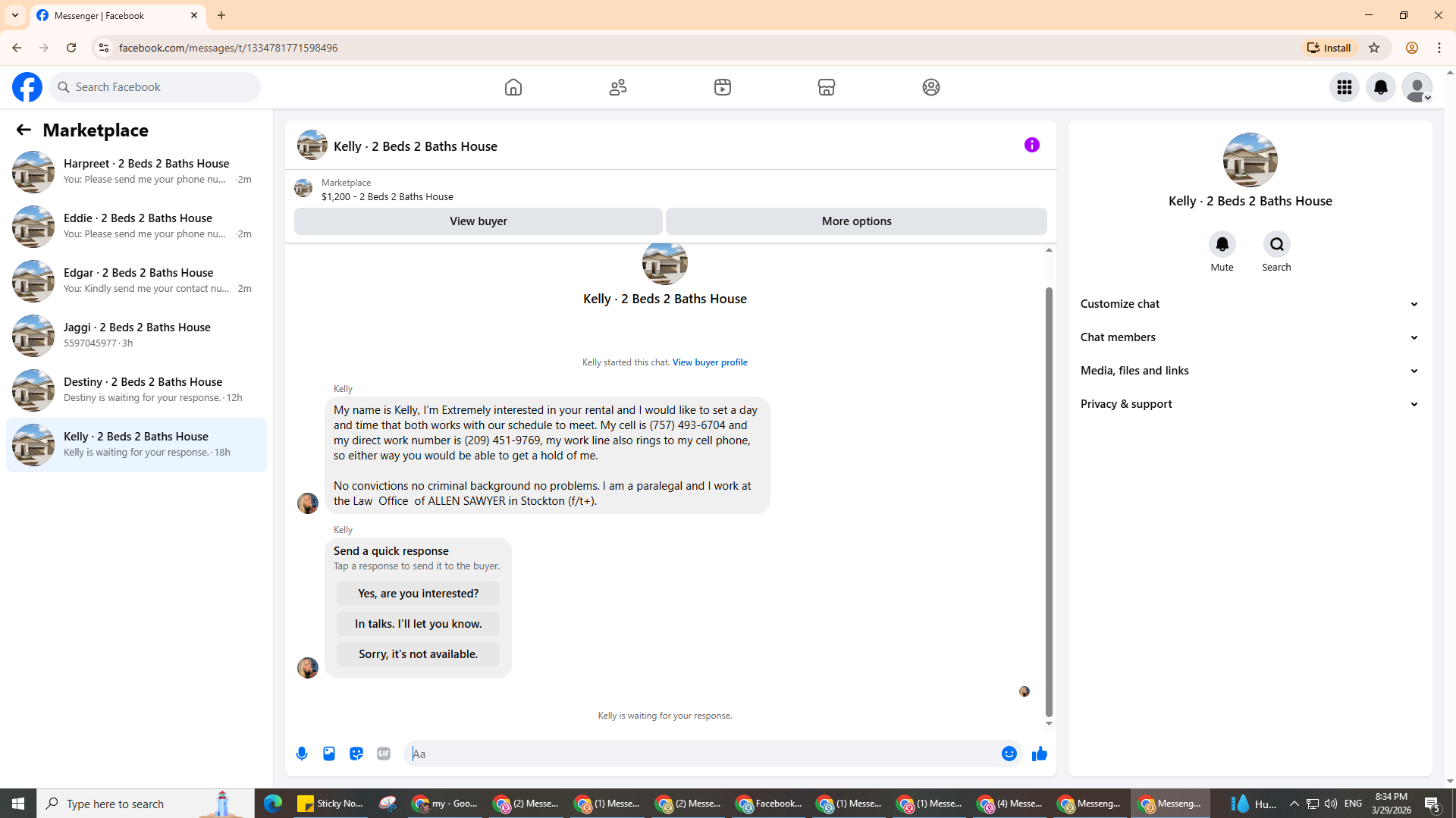The width and height of the screenshot is (1456, 818).
Task: Open Kelly's avatar beside her first message
Action: 308,503
